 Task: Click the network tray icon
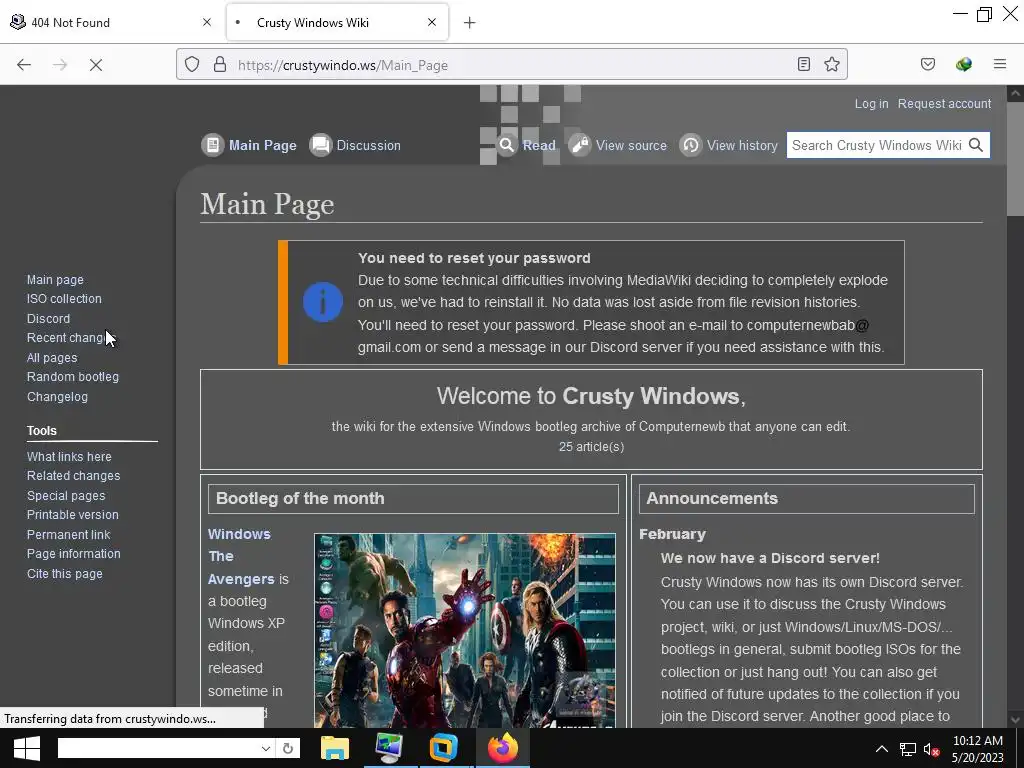pyautogui.click(x=907, y=749)
